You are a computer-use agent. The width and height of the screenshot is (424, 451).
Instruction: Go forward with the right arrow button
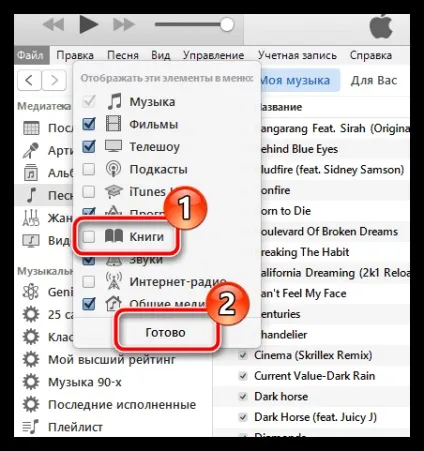click(54, 80)
